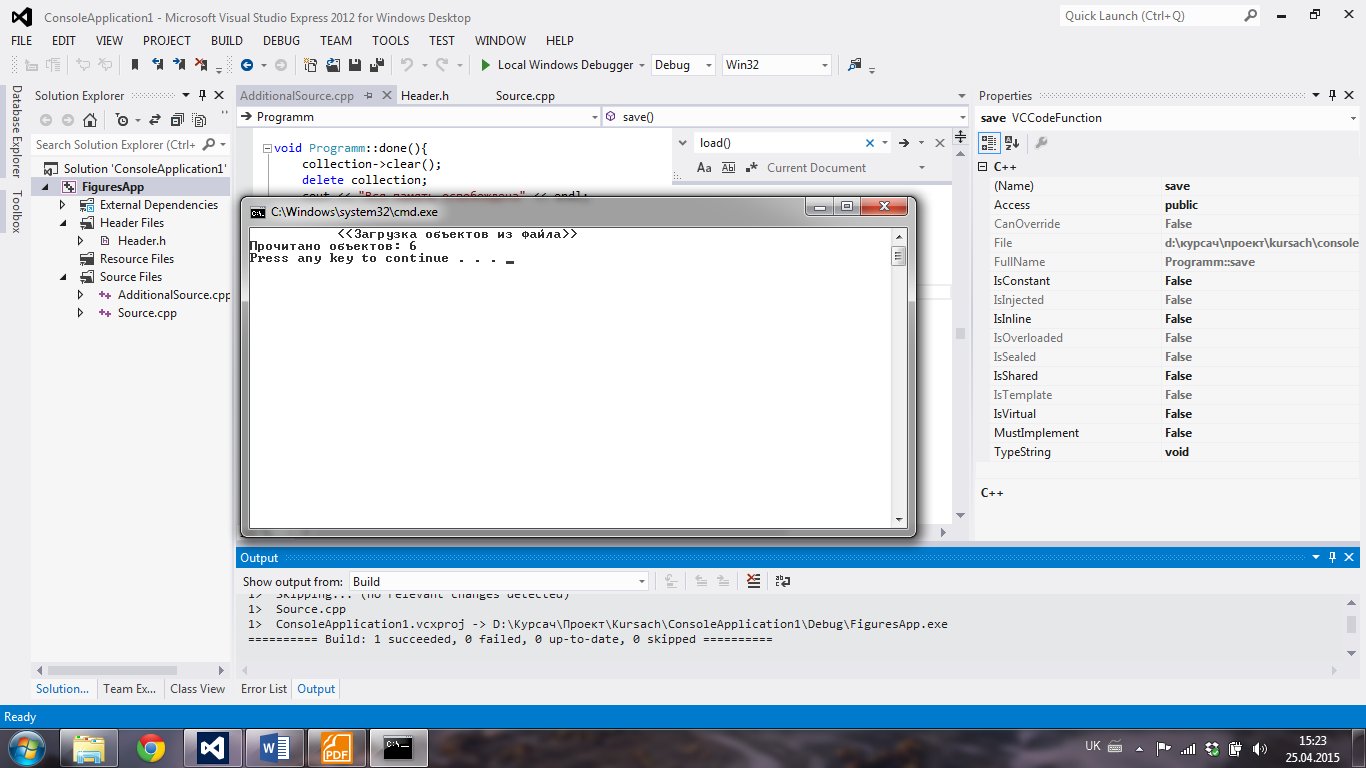Clear all text in Output window

pyautogui.click(x=753, y=581)
